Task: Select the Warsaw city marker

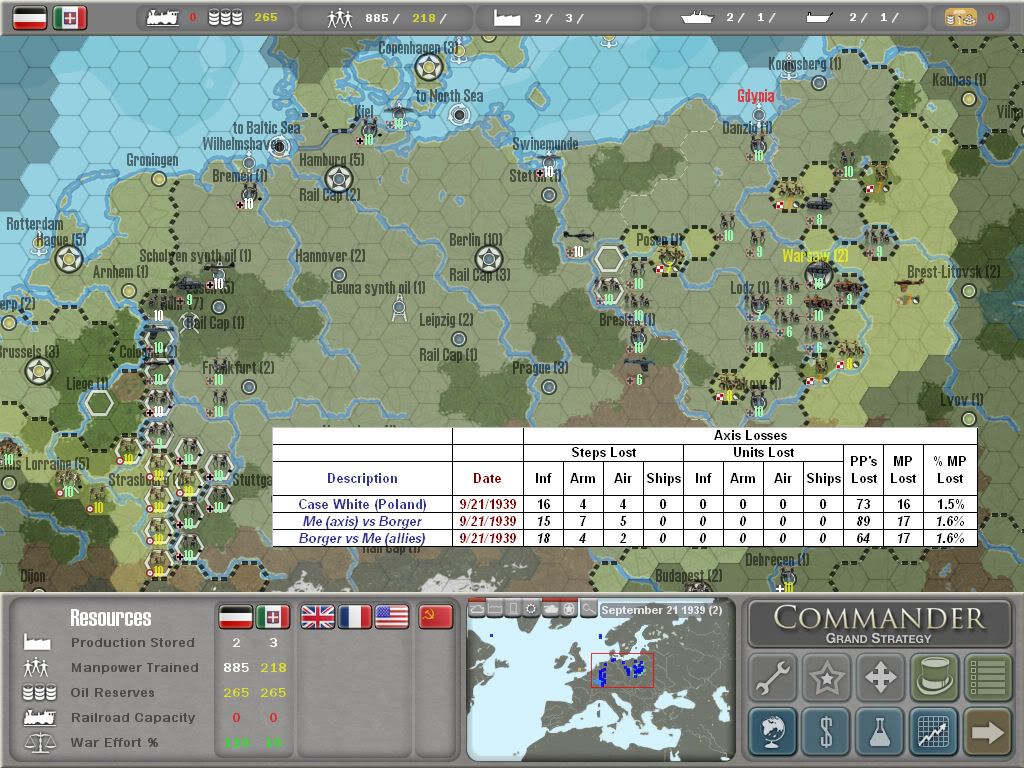Action: pos(818,274)
